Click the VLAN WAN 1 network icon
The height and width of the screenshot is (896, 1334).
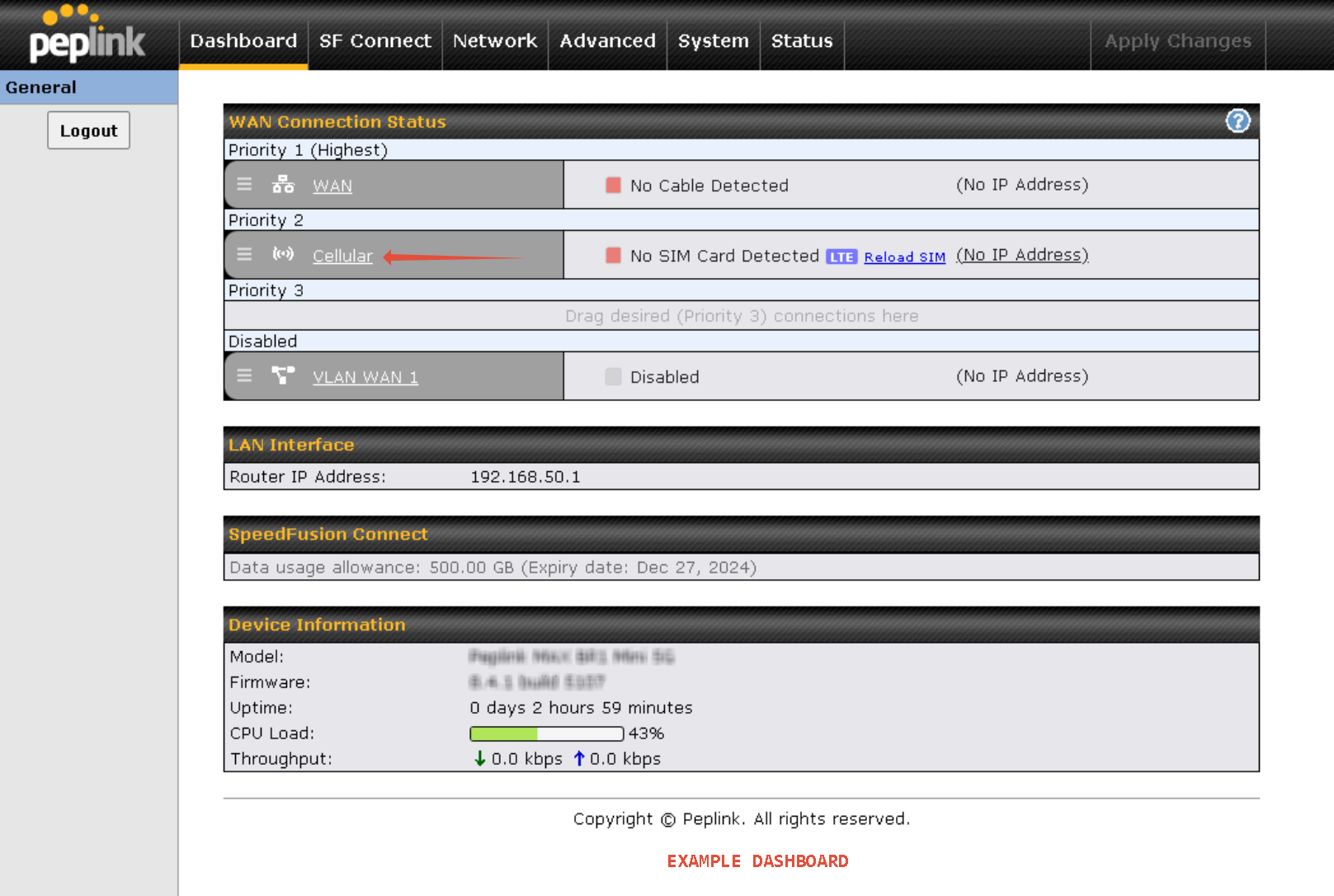[283, 375]
